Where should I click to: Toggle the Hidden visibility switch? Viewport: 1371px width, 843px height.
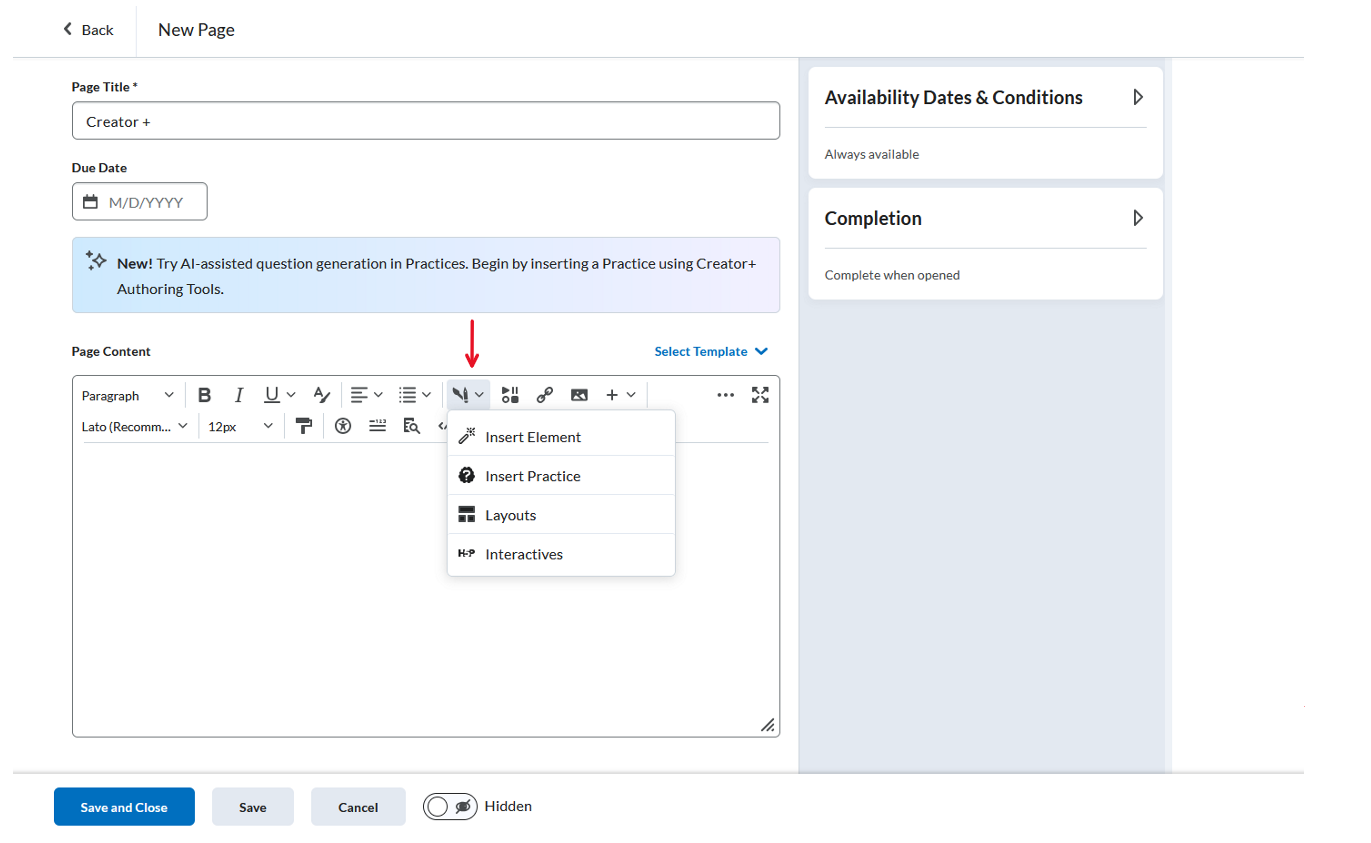click(450, 806)
